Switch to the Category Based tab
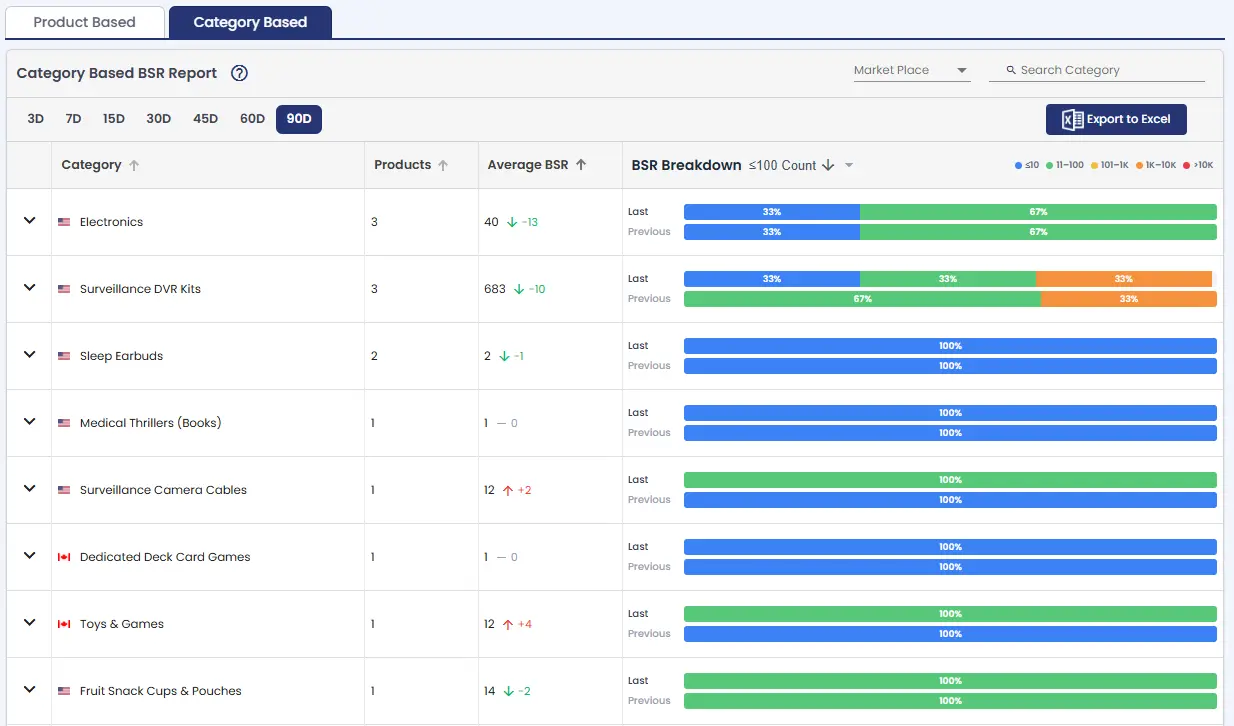The height and width of the screenshot is (726, 1234). [x=250, y=22]
